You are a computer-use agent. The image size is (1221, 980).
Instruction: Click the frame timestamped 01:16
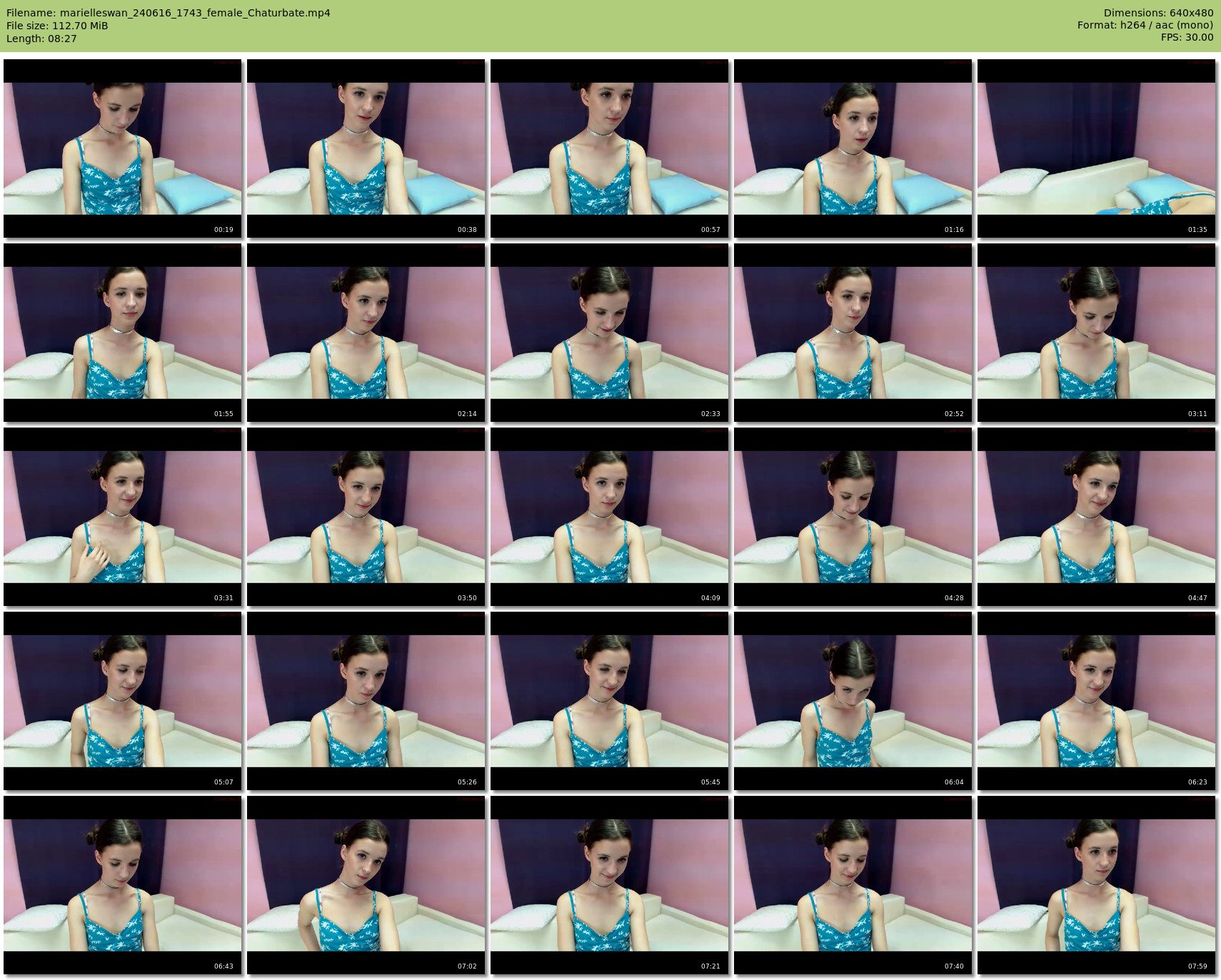[x=853, y=148]
